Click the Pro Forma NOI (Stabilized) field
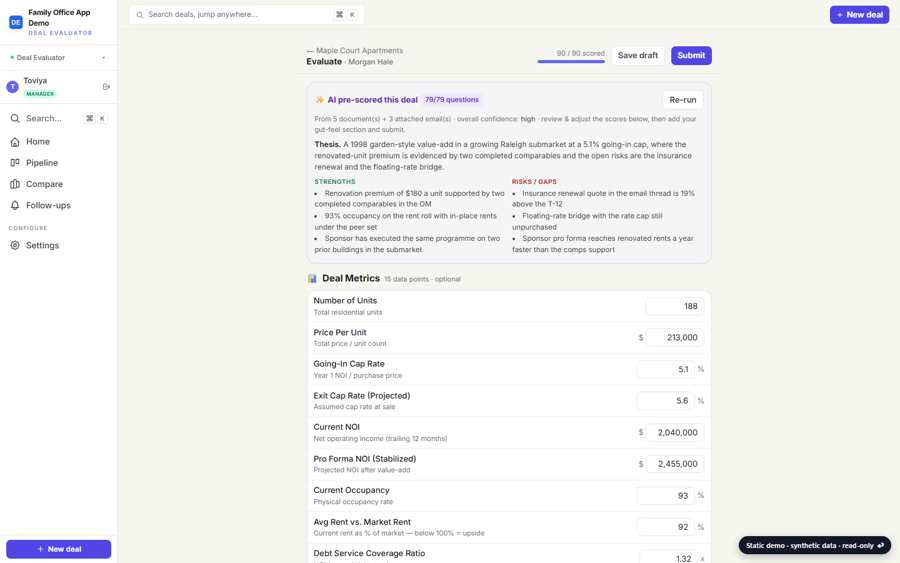The image size is (900, 563). point(674,464)
